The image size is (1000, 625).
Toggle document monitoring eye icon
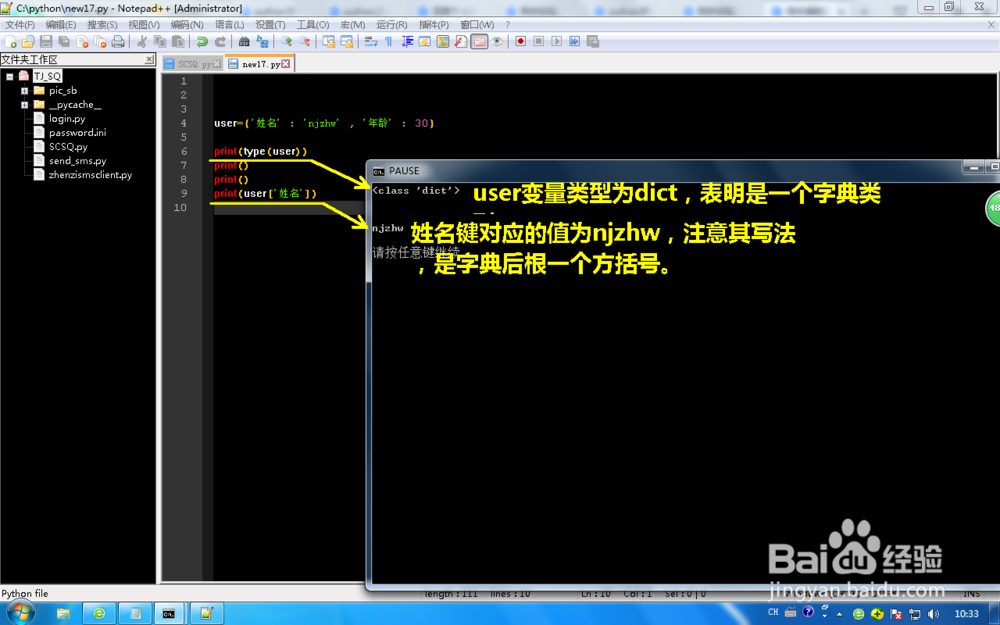(497, 42)
